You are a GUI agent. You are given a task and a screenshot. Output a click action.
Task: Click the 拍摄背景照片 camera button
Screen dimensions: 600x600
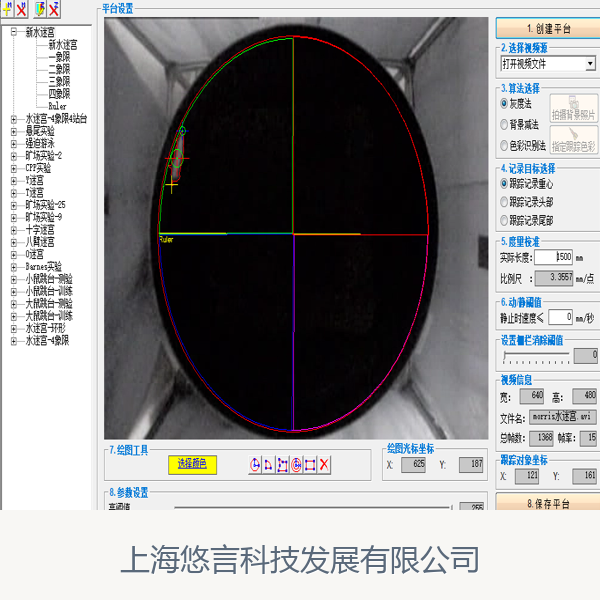click(573, 109)
